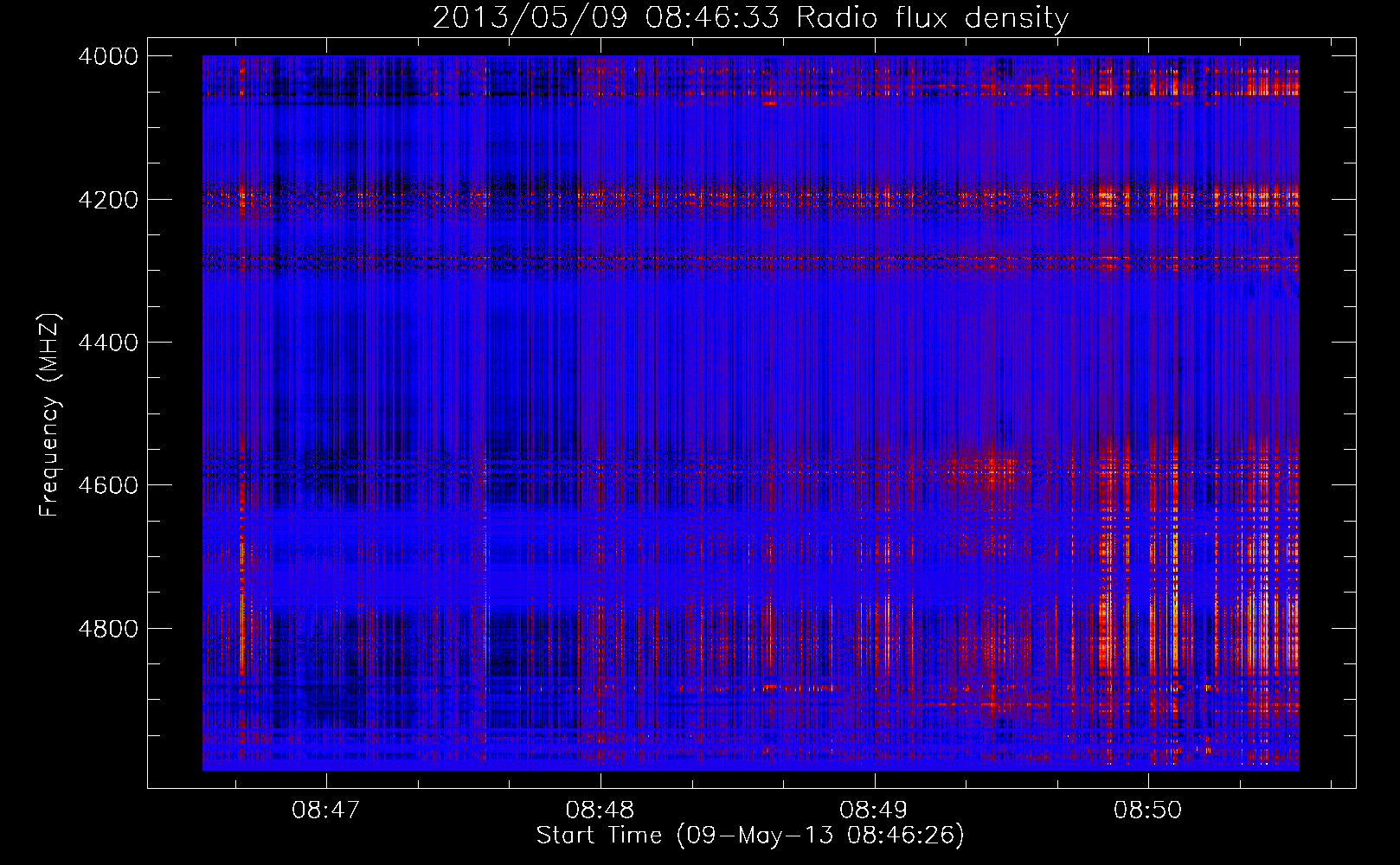Click the 08:47 time tick label
The width and height of the screenshot is (1400, 865).
point(325,811)
